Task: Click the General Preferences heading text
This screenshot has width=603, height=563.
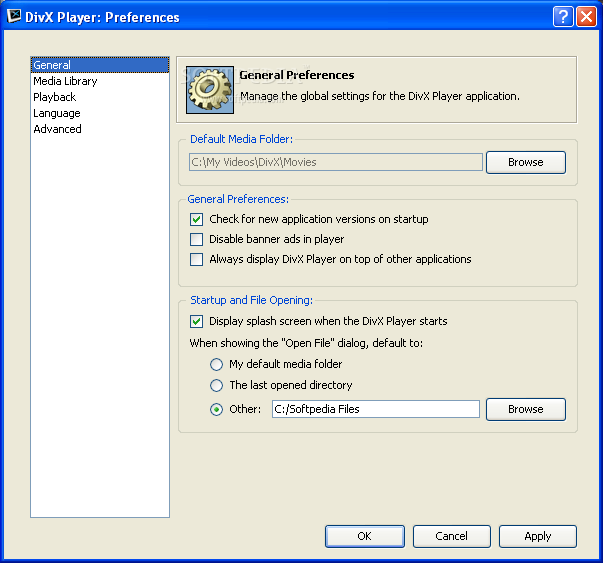Action: 297,75
